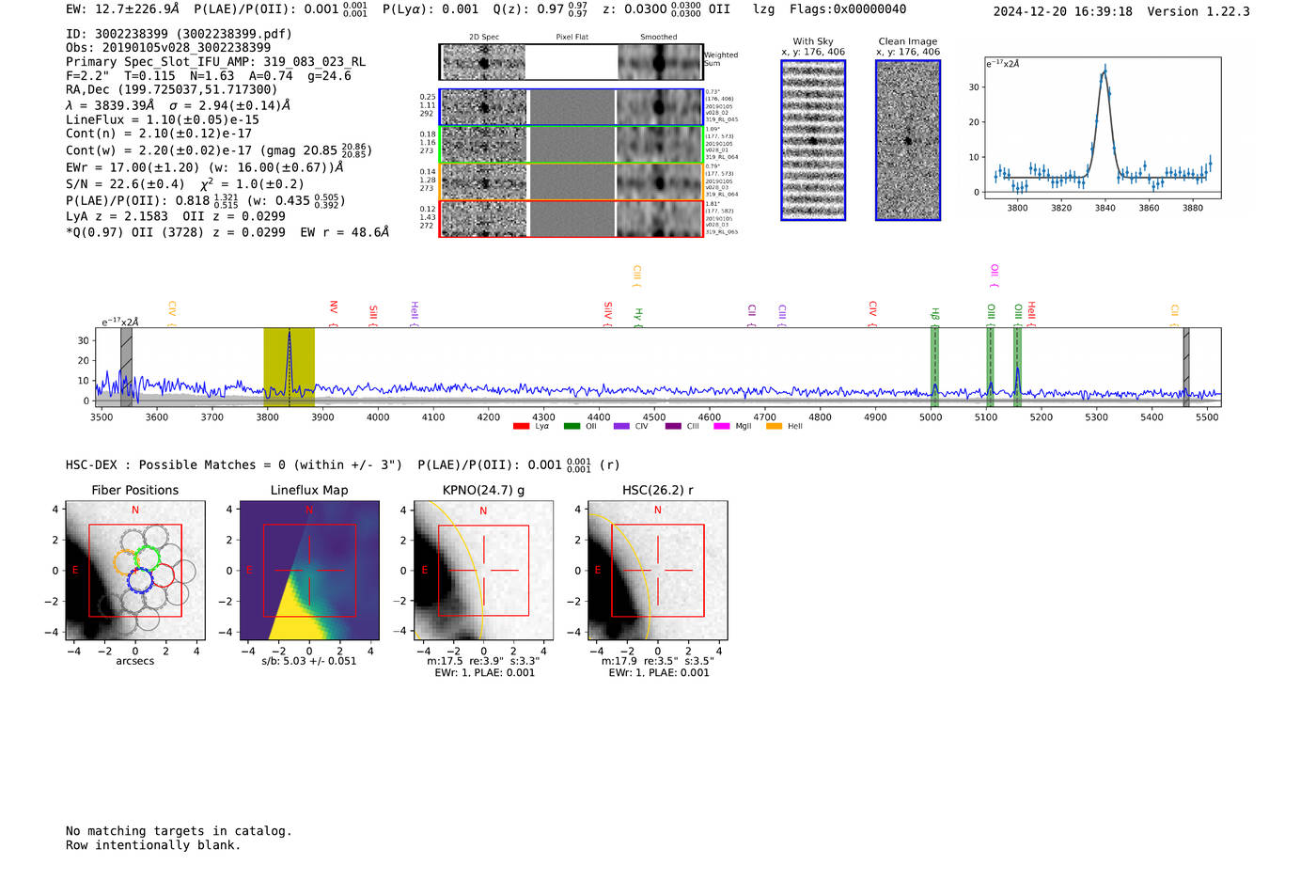Click the Pixel Flat column header
The image size is (1316, 896).
572,38
